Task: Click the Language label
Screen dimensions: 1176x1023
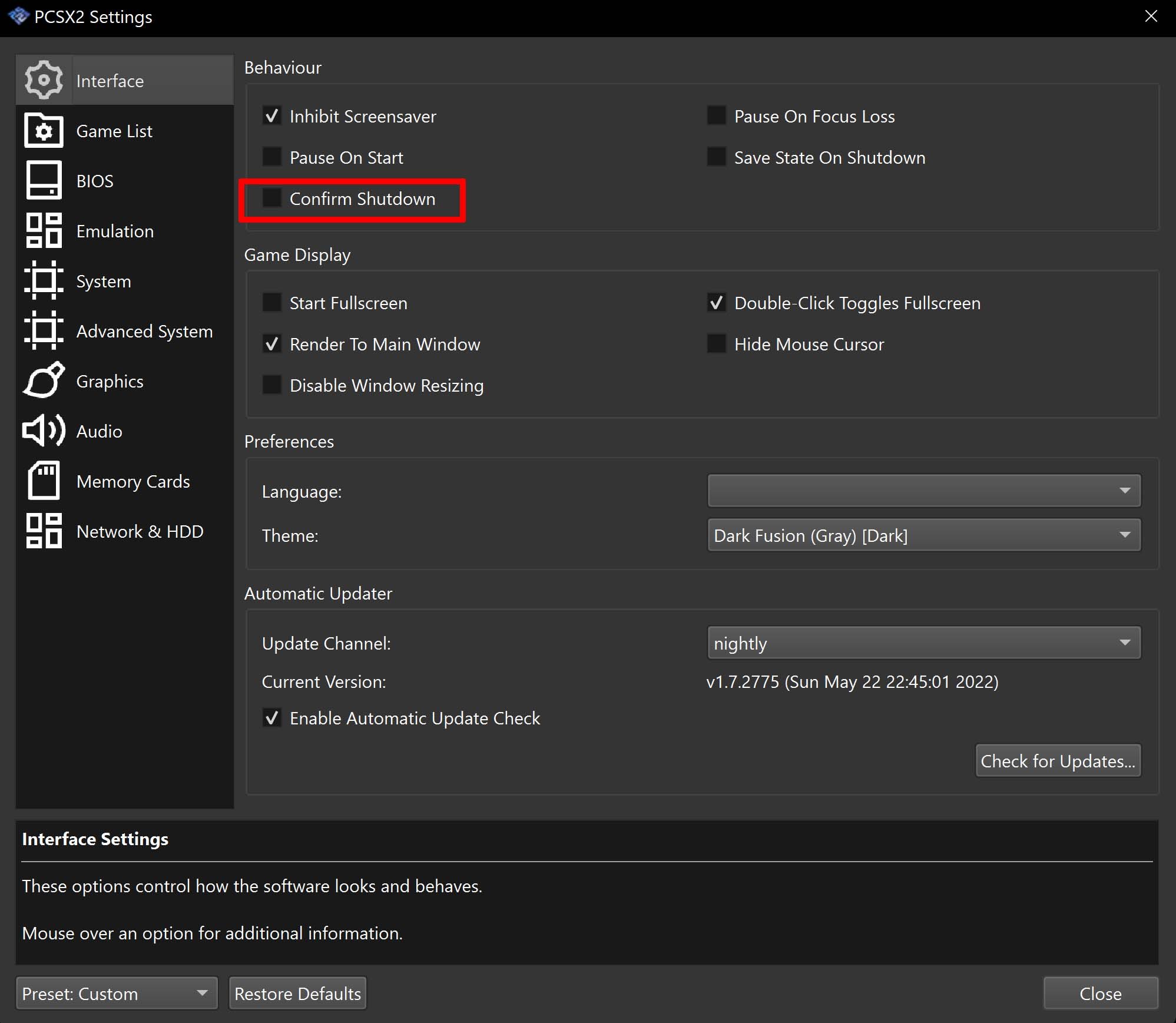Action: click(302, 491)
